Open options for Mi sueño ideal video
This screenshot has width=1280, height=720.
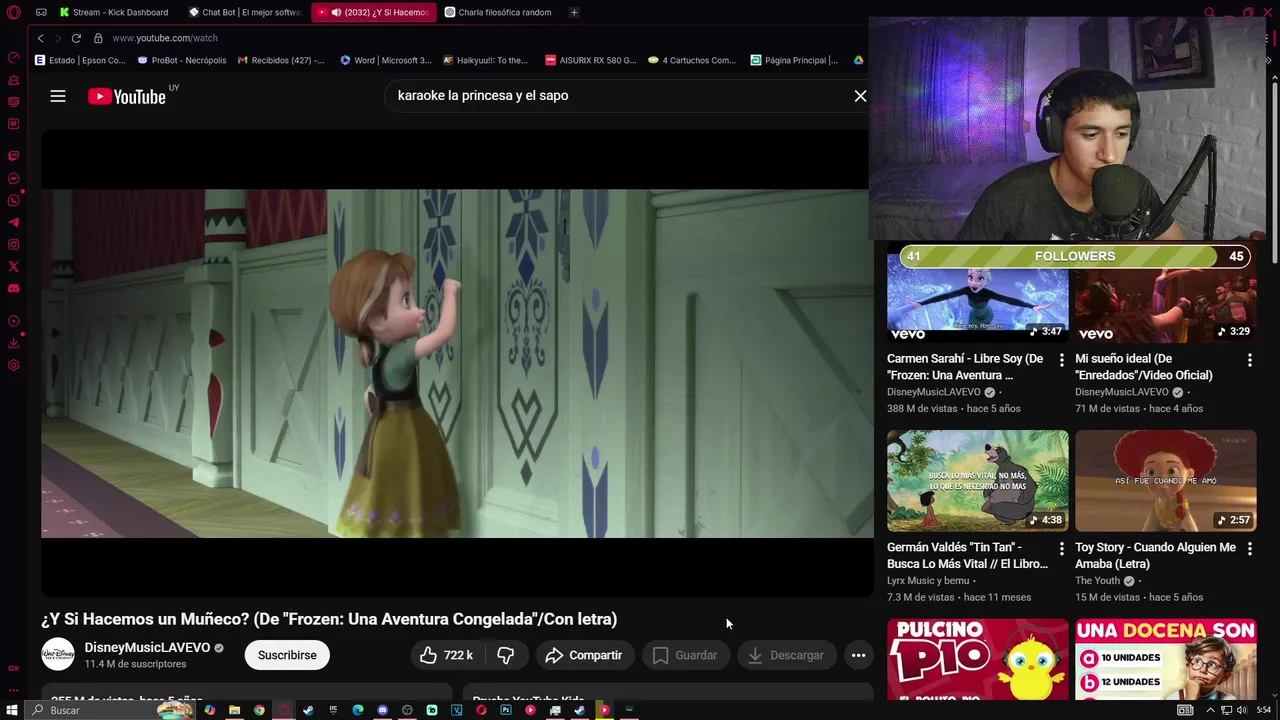tap(1250, 360)
